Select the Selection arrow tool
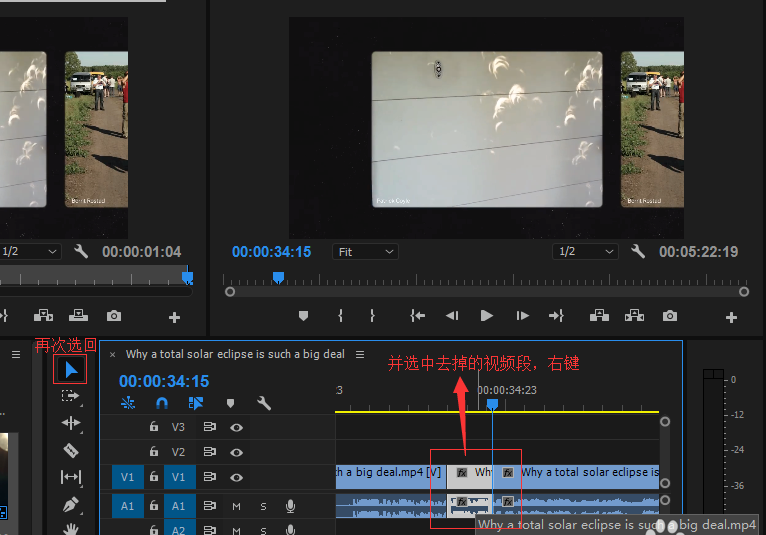This screenshot has width=766, height=535. click(71, 369)
